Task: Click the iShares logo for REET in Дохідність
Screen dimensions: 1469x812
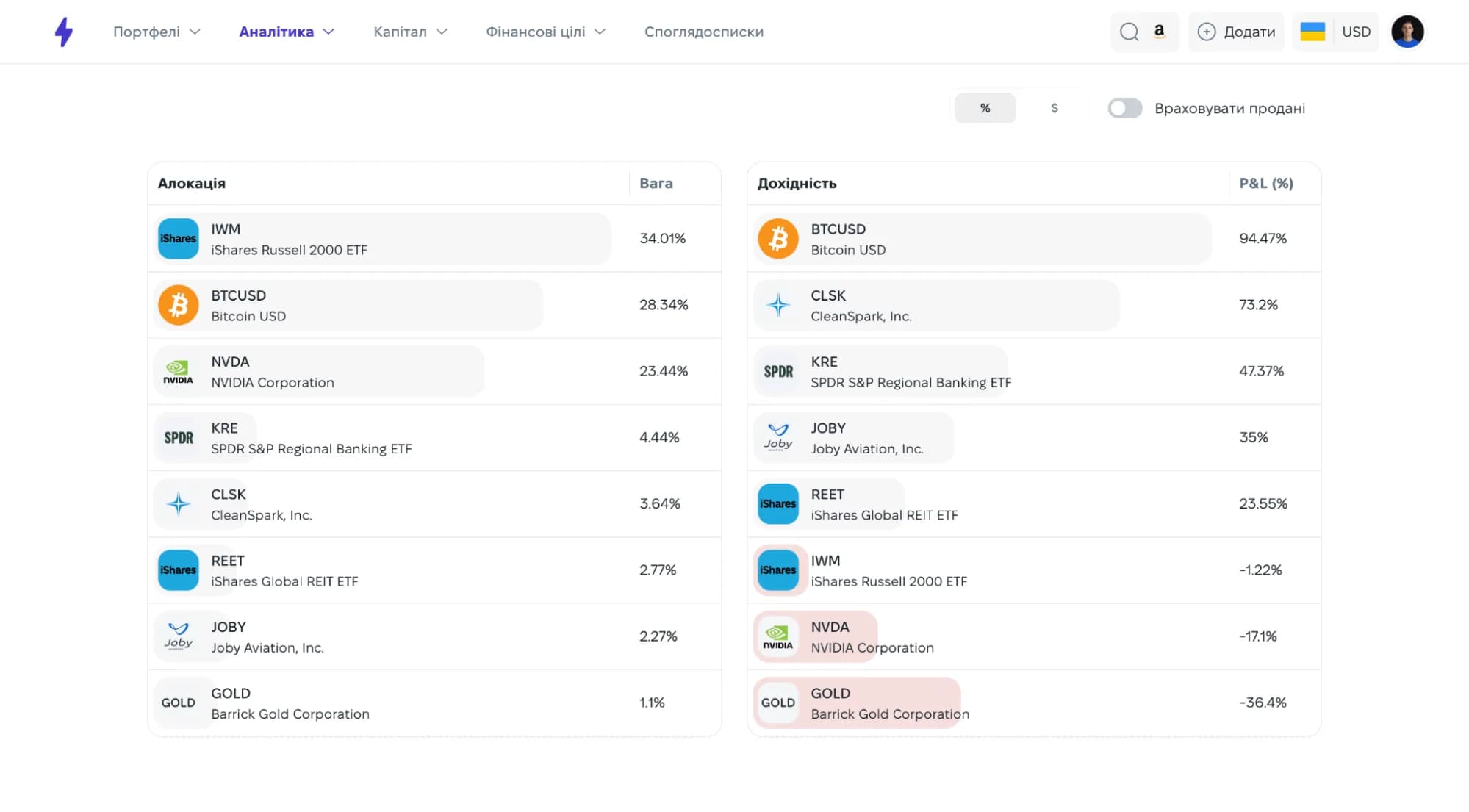Action: tap(778, 504)
